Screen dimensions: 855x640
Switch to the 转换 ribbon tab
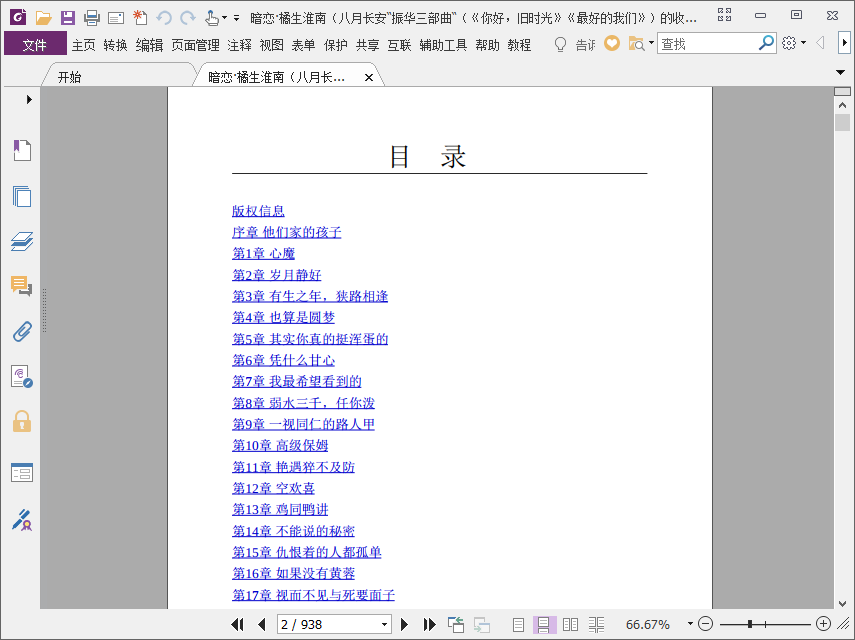pyautogui.click(x=115, y=45)
